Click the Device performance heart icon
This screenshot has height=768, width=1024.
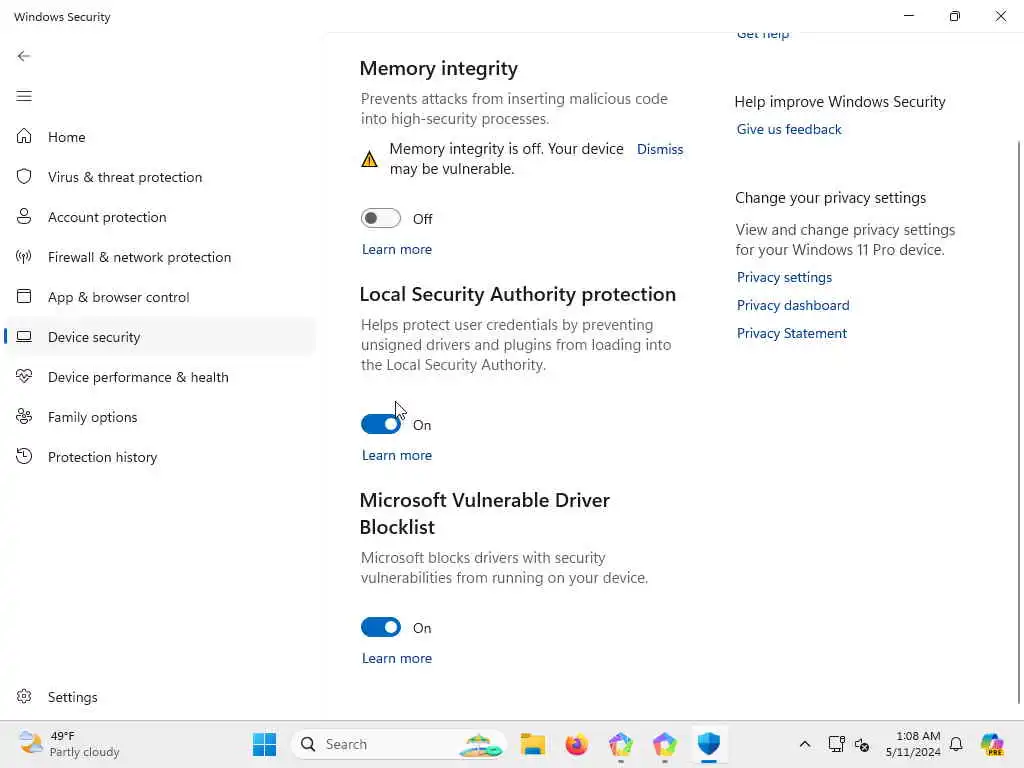pyautogui.click(x=24, y=377)
